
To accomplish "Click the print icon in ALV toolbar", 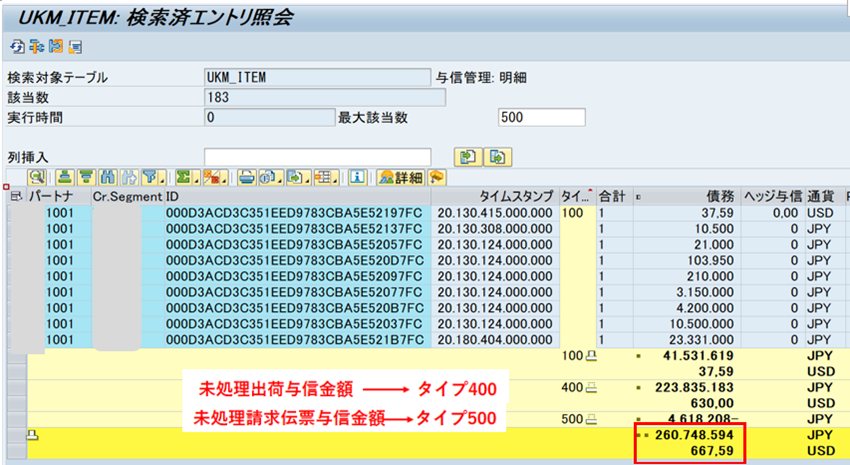I will coord(247,177).
